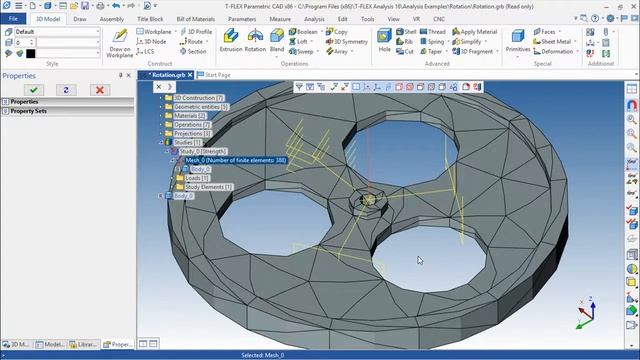The height and width of the screenshot is (360, 640).
Task: Click Draw on Workplane
Action: (120, 43)
